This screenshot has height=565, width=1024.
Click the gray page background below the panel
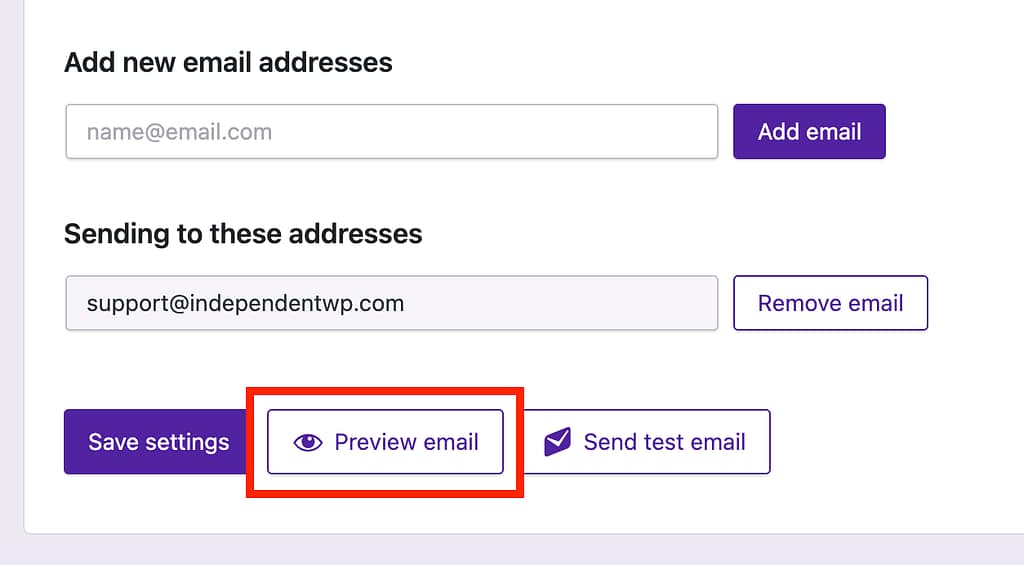512,551
